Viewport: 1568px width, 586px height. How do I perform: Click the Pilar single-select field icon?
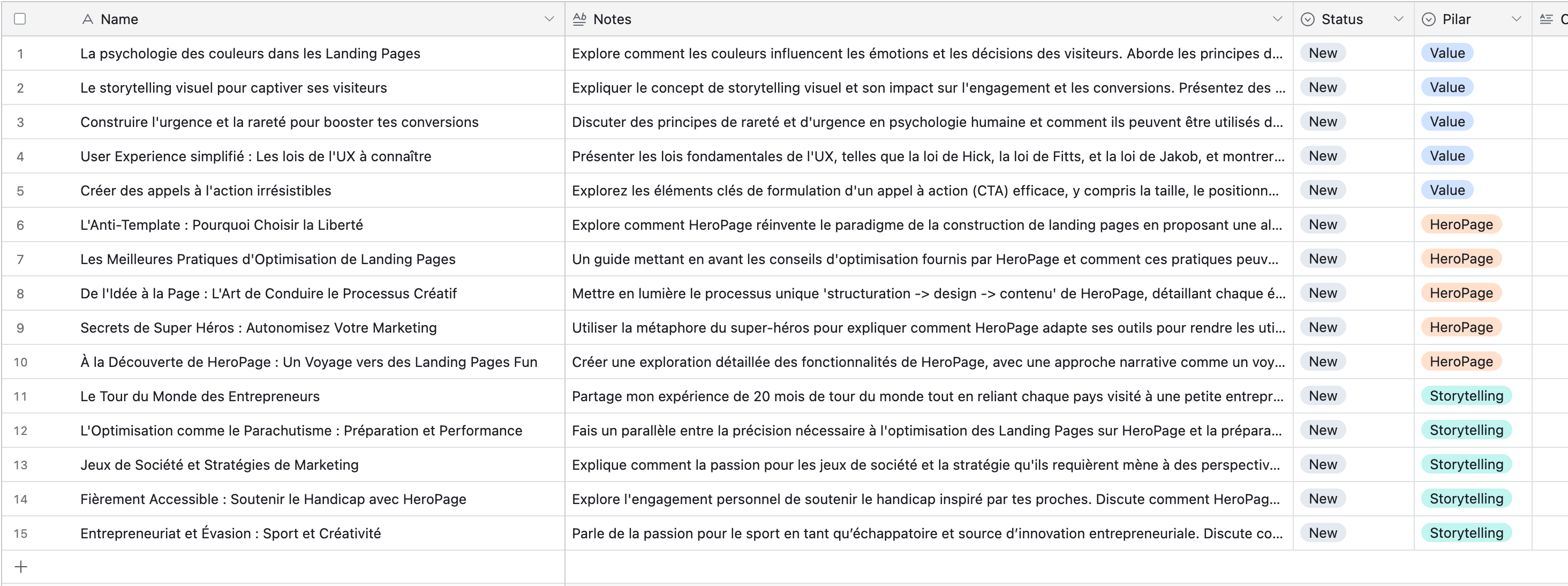point(1428,19)
